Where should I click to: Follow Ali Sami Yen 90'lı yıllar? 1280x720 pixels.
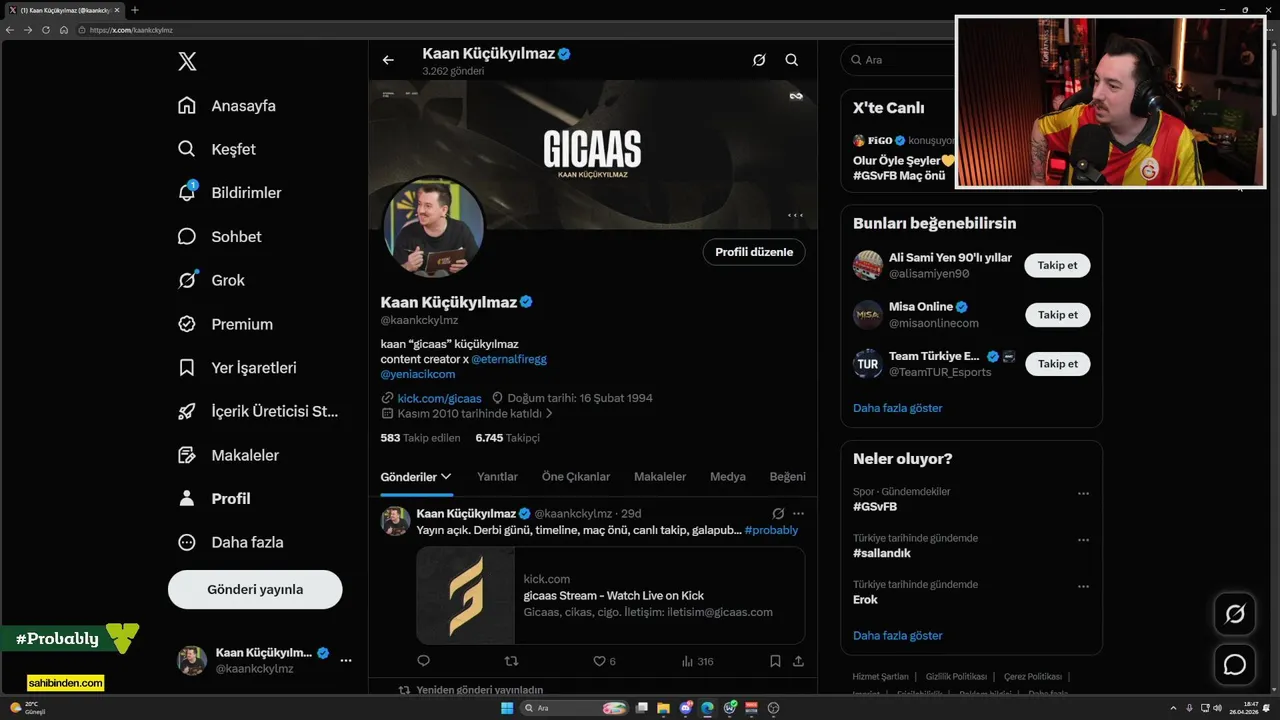[1057, 266]
